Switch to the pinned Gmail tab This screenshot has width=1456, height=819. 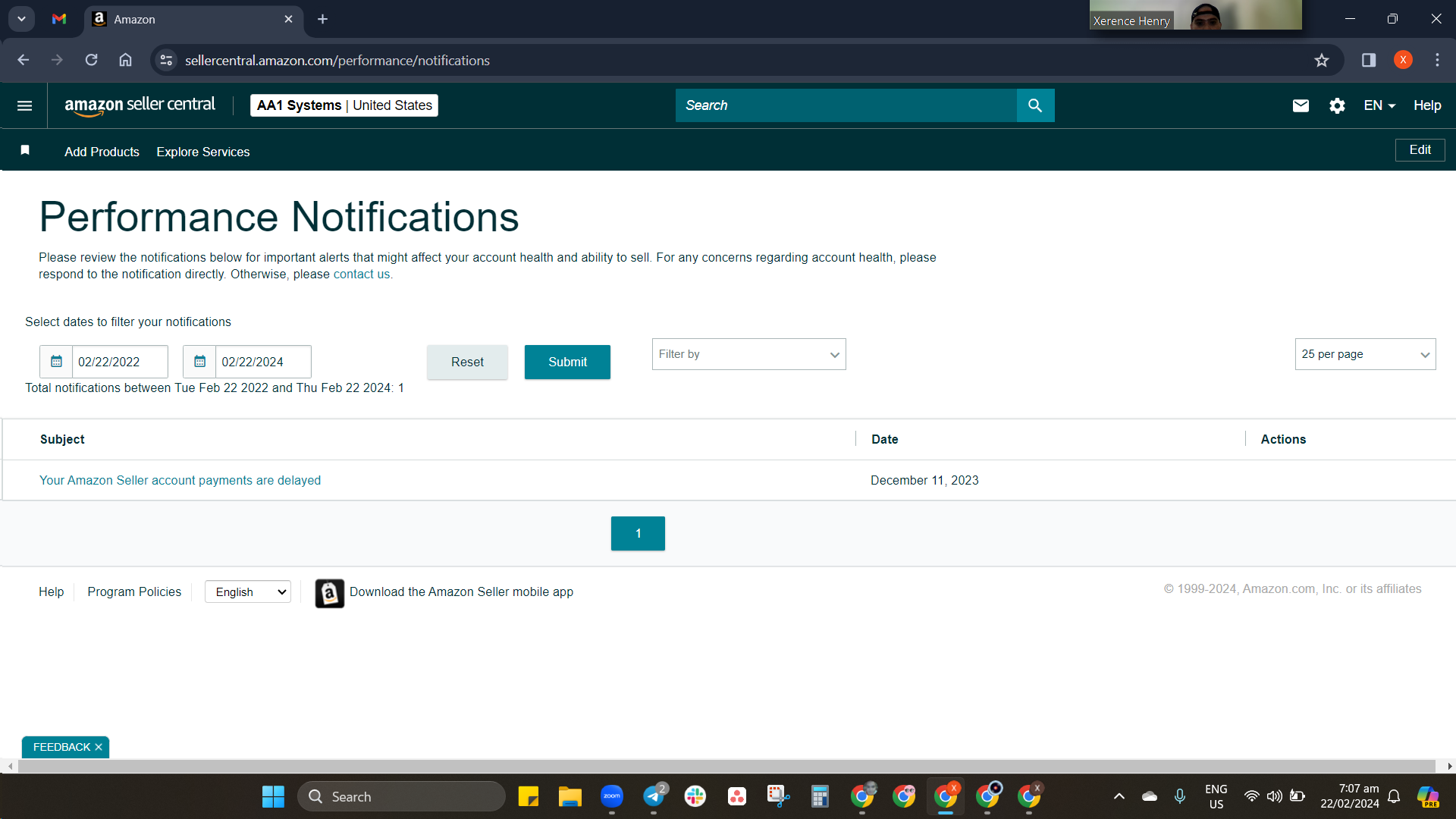(59, 19)
